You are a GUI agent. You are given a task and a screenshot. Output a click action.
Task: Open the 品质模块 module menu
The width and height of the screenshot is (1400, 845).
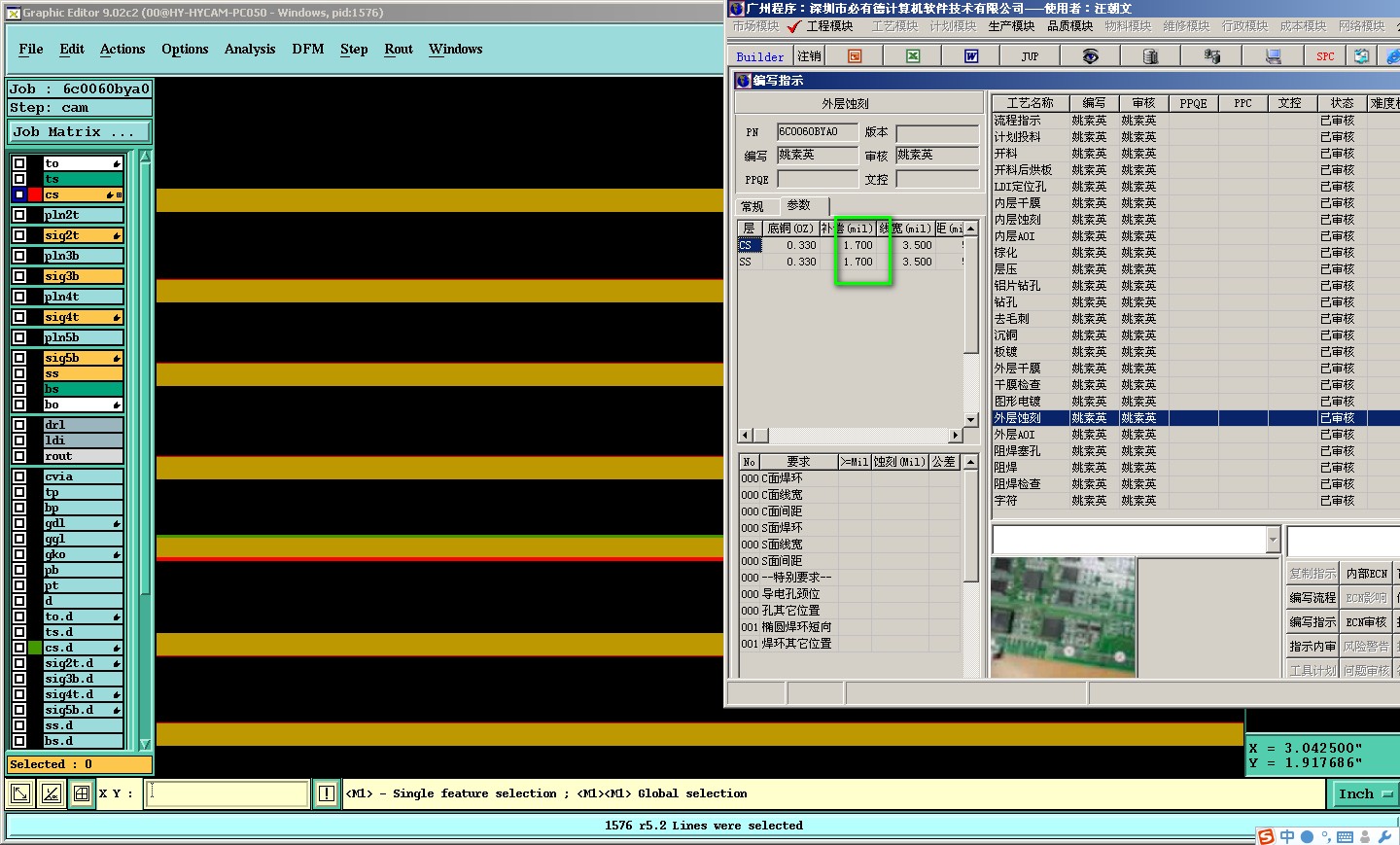coord(1069,26)
